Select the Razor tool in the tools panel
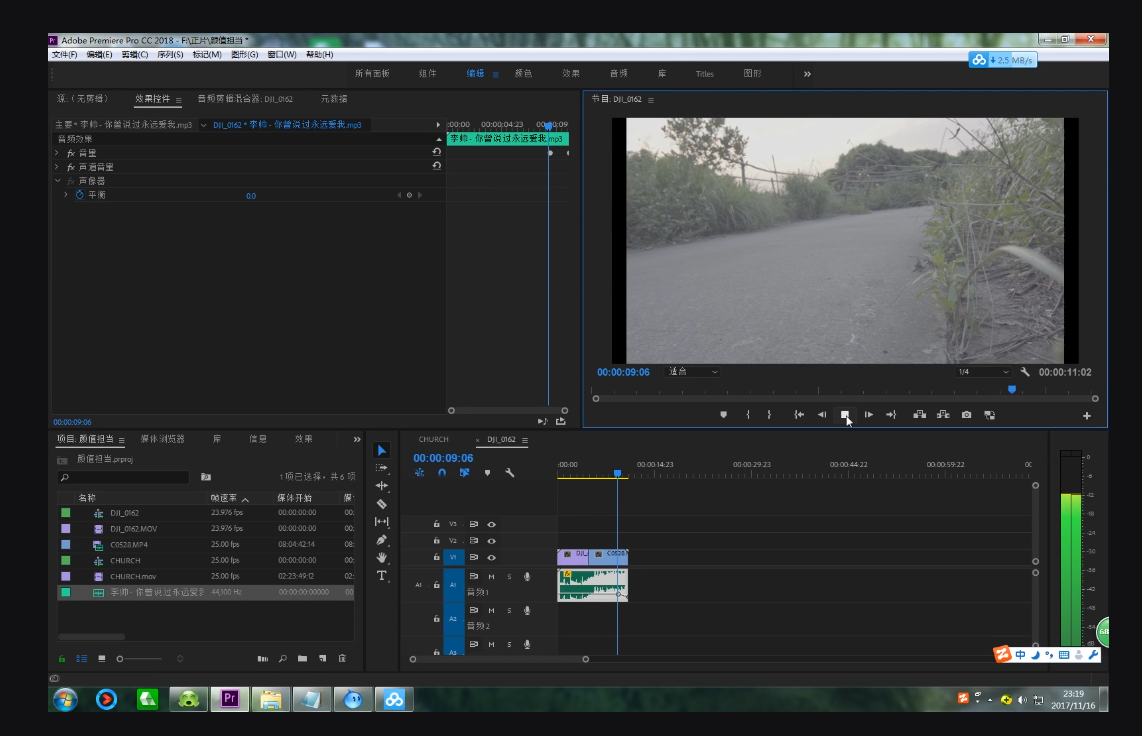The image size is (1142, 736). [x=381, y=504]
